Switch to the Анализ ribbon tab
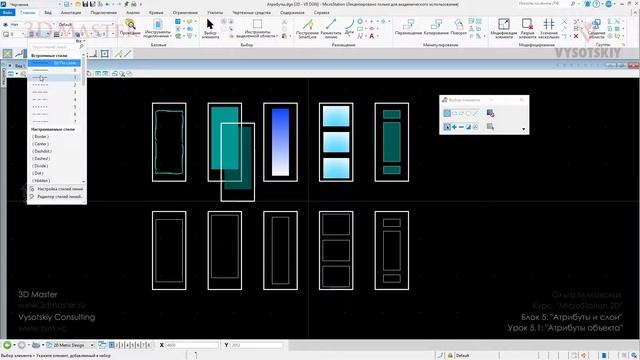This screenshot has height=360, width=640. click(x=133, y=13)
